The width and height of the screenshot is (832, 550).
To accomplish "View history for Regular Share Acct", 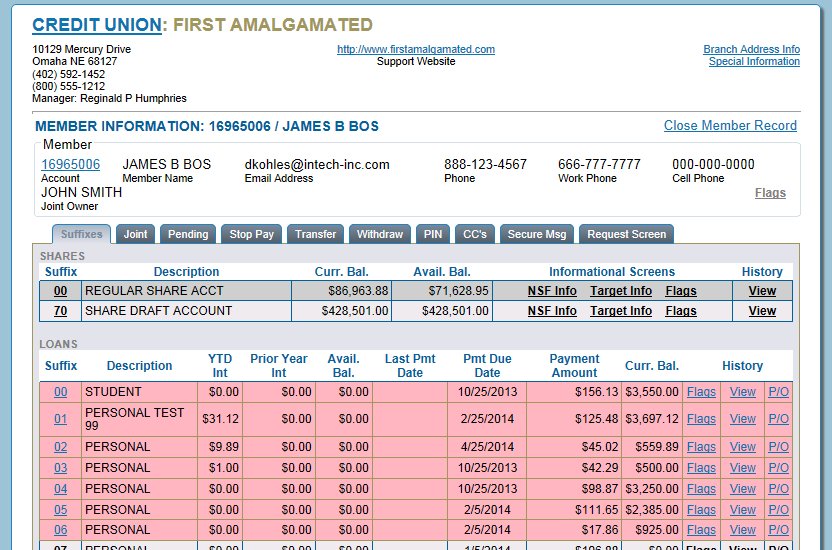I will pos(762,291).
